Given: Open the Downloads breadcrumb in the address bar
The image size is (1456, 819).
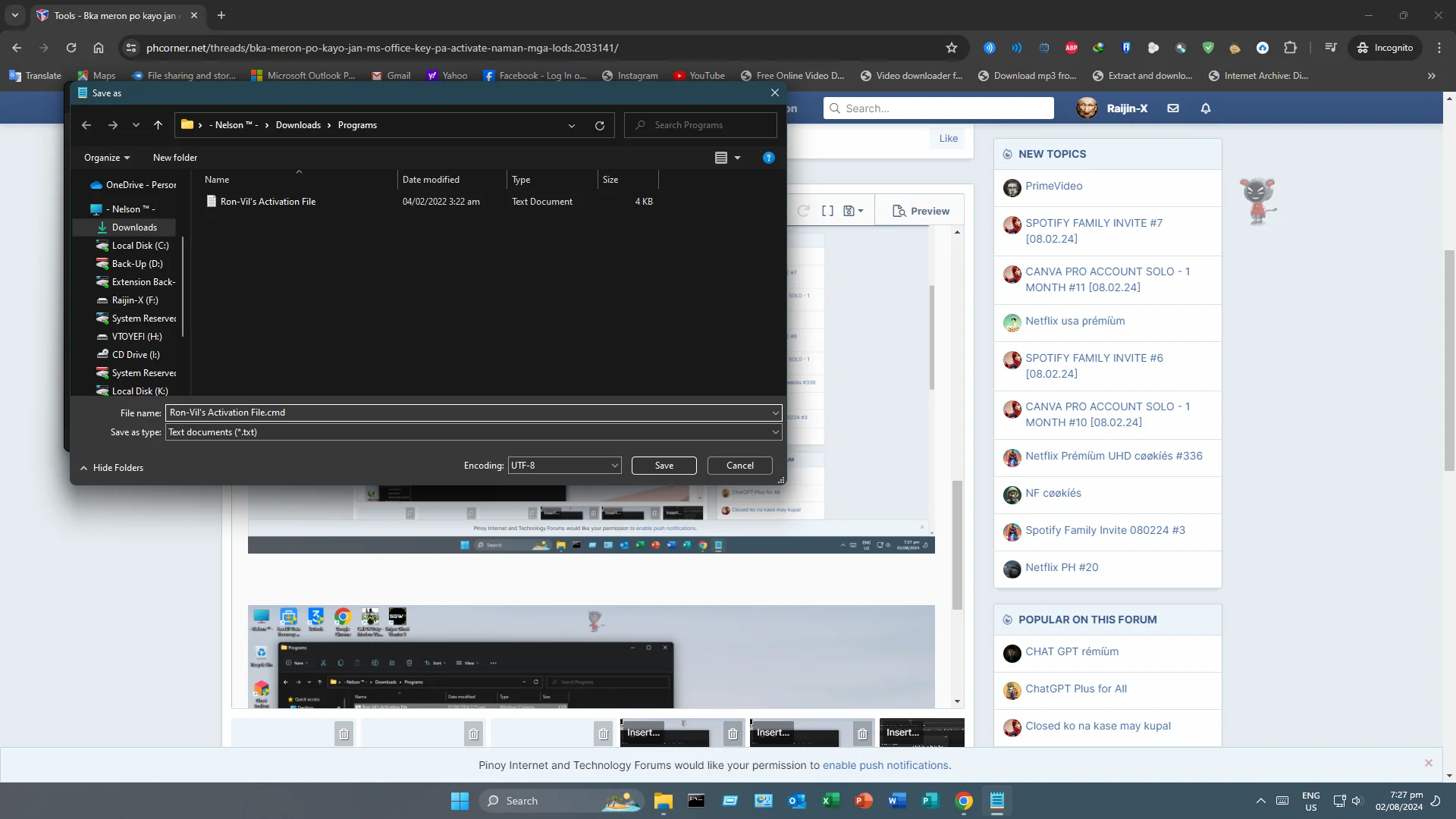Looking at the screenshot, I should pyautogui.click(x=298, y=125).
